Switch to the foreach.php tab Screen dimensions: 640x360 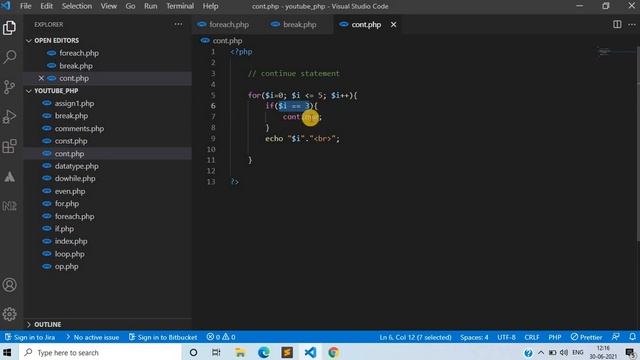point(224,24)
